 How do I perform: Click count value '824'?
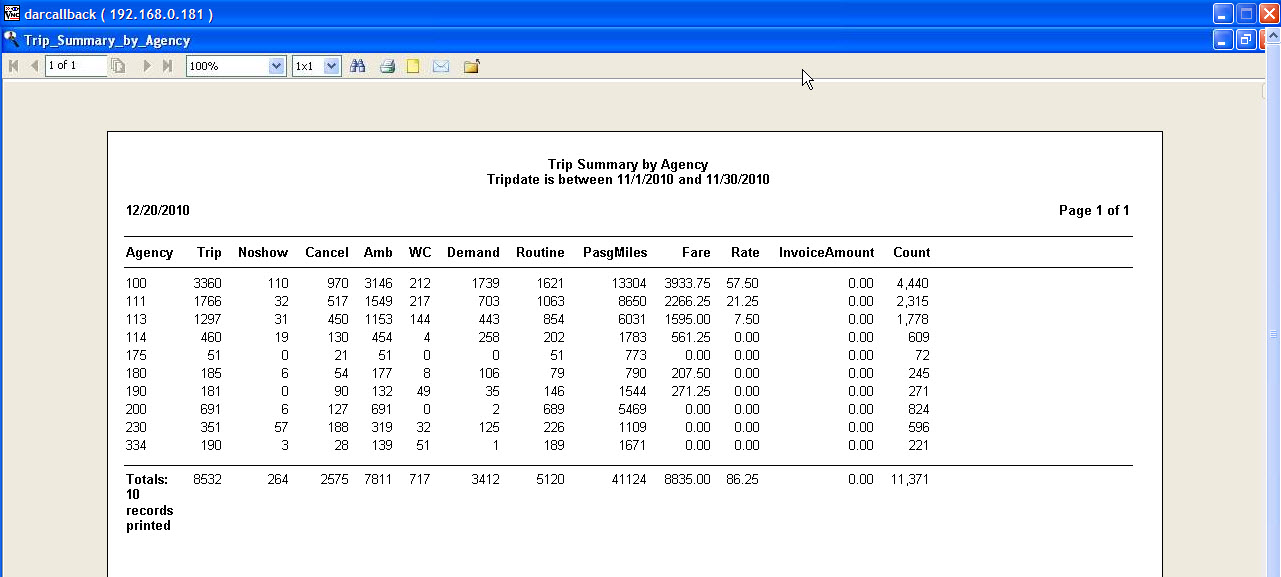pyautogui.click(x=919, y=410)
